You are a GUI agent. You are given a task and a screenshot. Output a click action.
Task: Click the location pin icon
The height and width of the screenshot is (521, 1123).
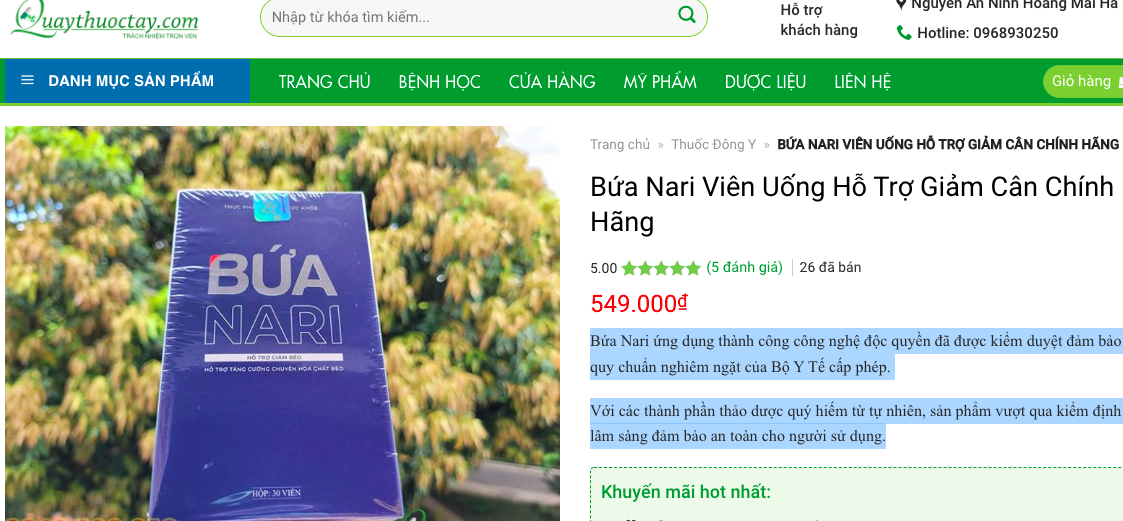tap(901, 4)
